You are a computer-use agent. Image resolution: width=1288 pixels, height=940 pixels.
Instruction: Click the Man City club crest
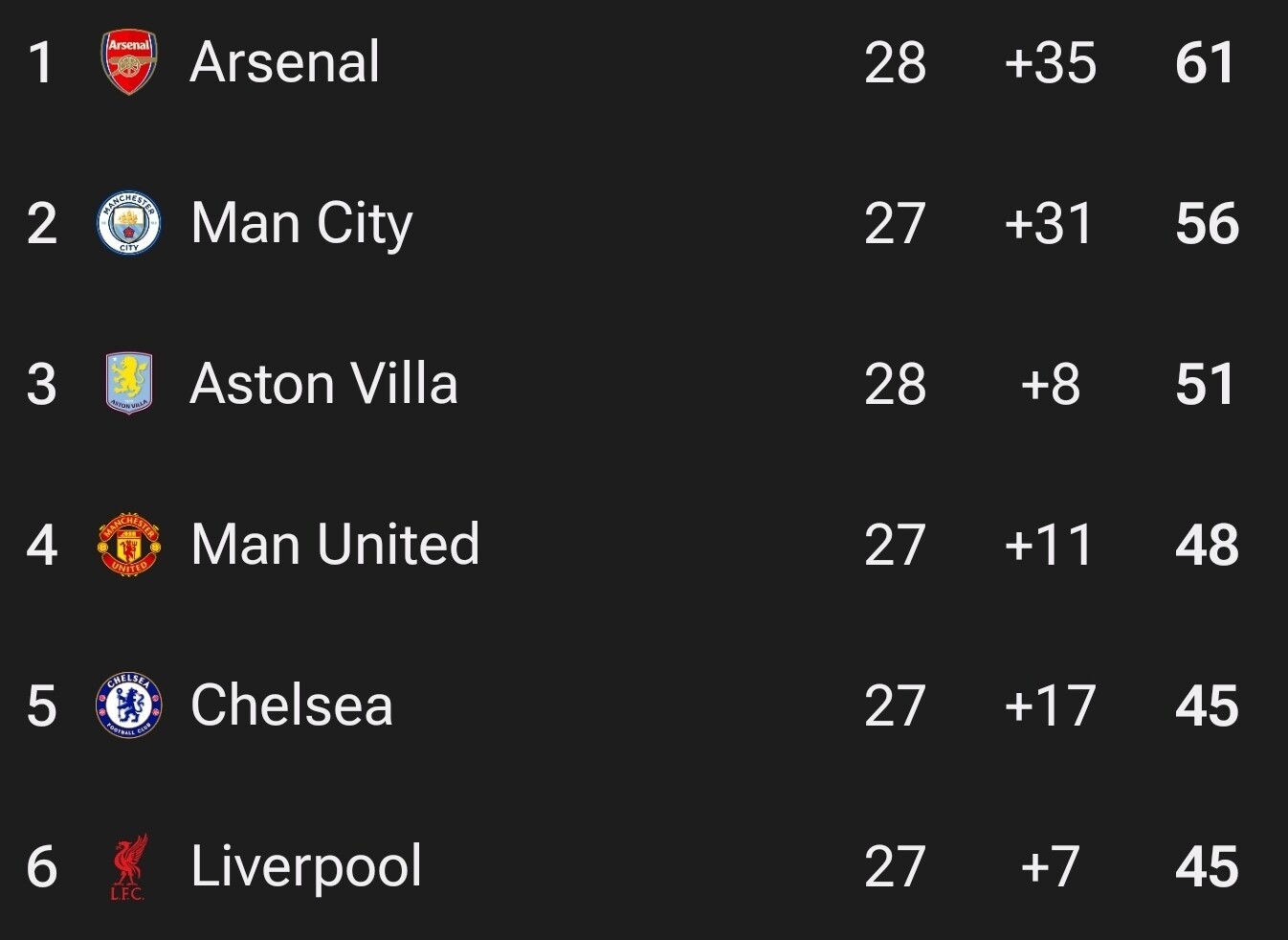click(129, 223)
